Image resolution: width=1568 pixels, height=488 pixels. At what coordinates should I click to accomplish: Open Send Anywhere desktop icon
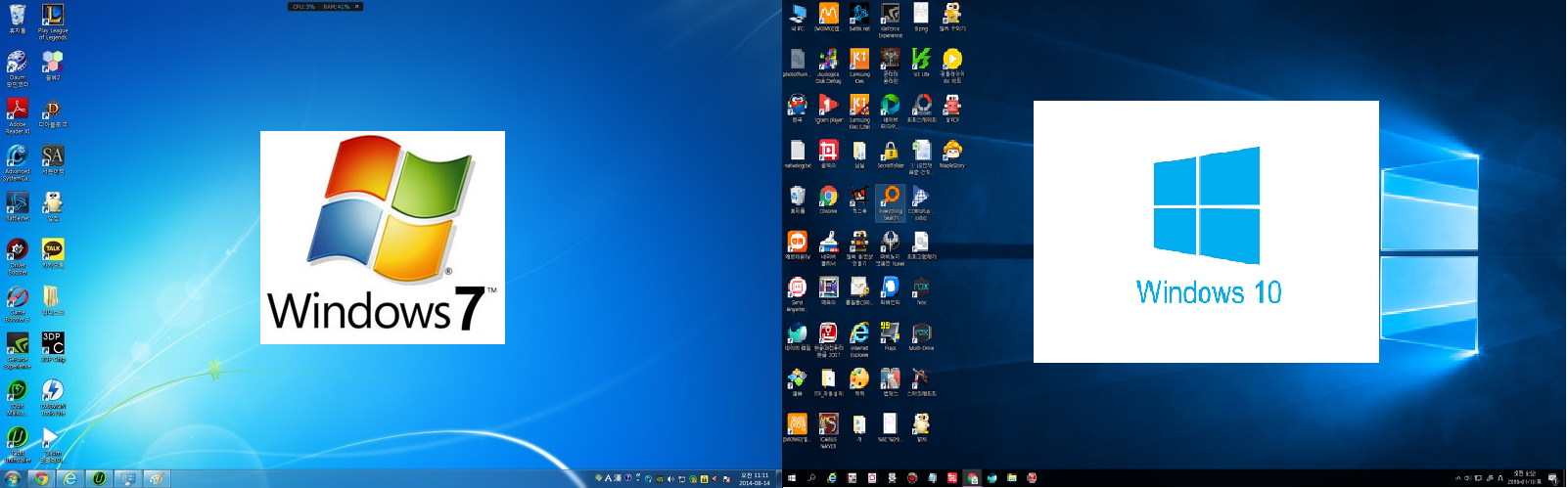[x=797, y=293]
